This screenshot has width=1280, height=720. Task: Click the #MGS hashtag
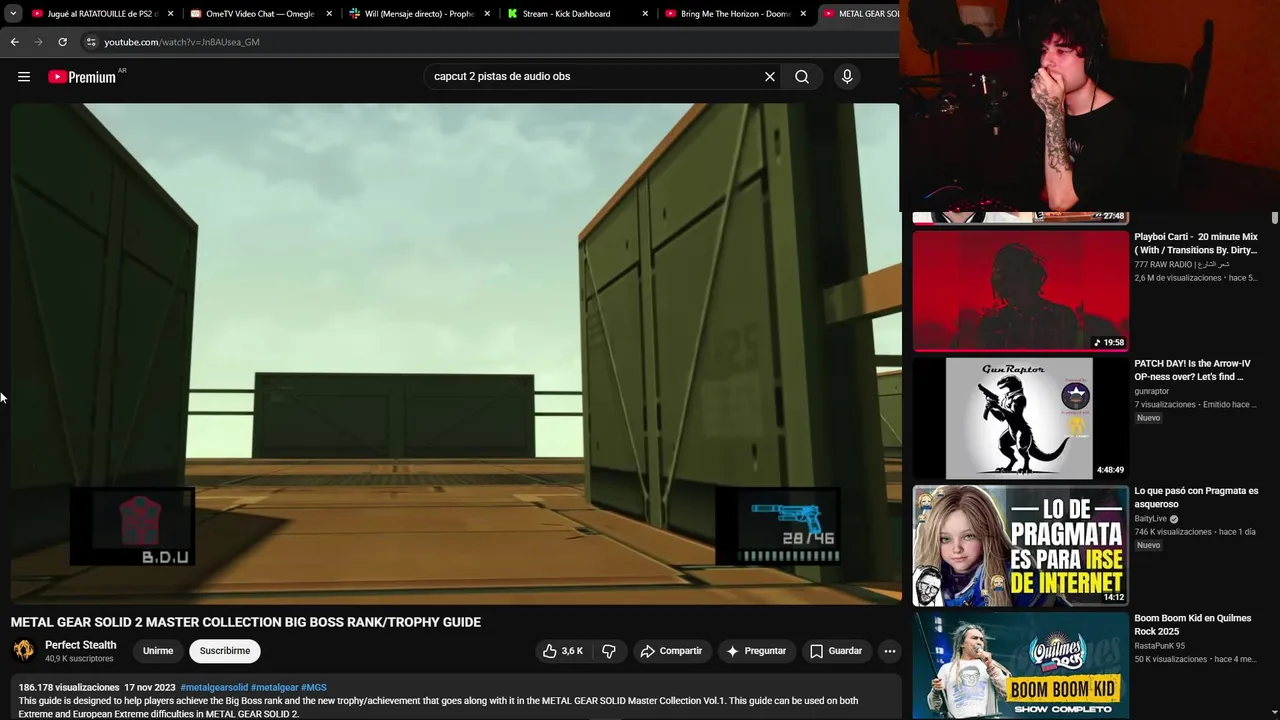point(314,688)
